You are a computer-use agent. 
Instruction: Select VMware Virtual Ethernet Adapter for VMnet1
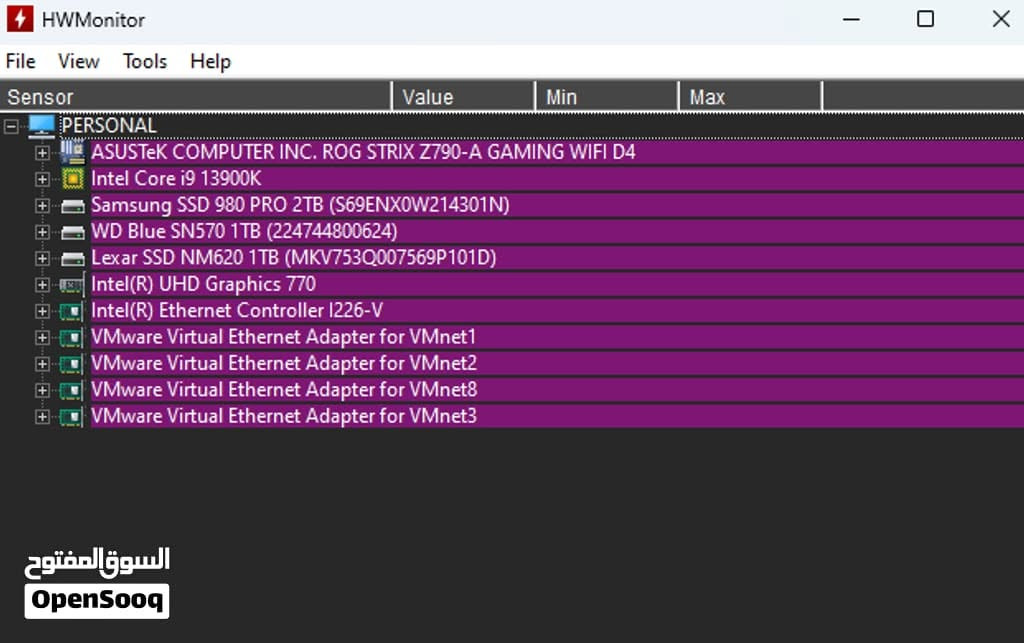[556, 337]
